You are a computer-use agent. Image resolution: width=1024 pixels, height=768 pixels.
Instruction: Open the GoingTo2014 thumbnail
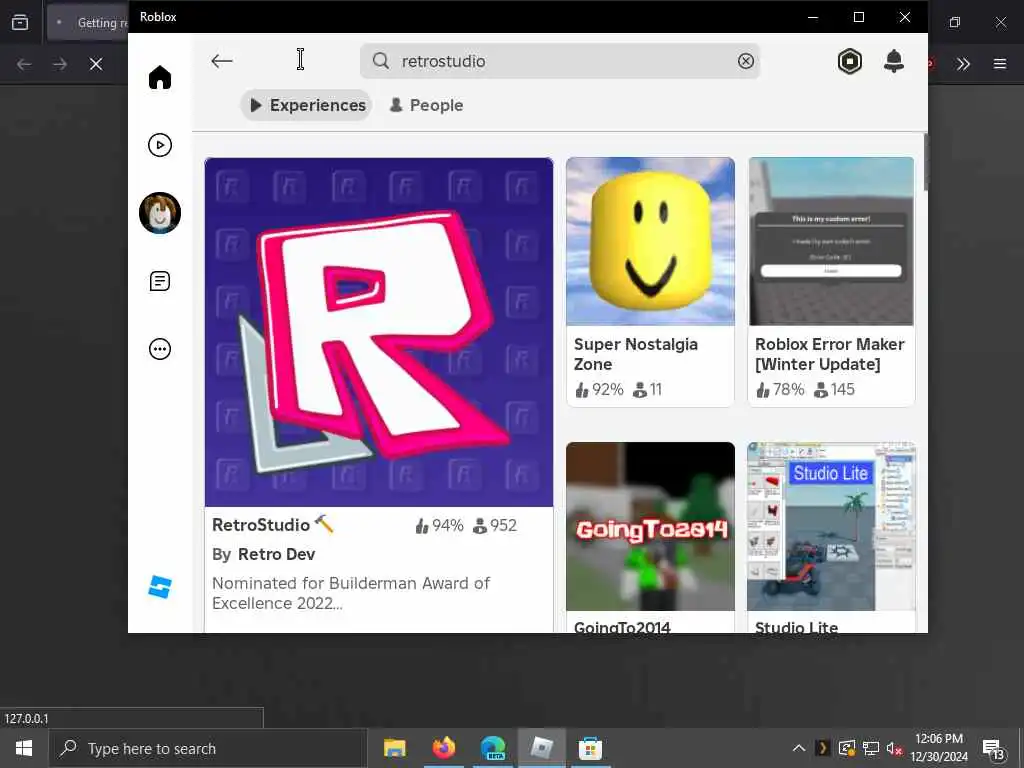(x=650, y=526)
